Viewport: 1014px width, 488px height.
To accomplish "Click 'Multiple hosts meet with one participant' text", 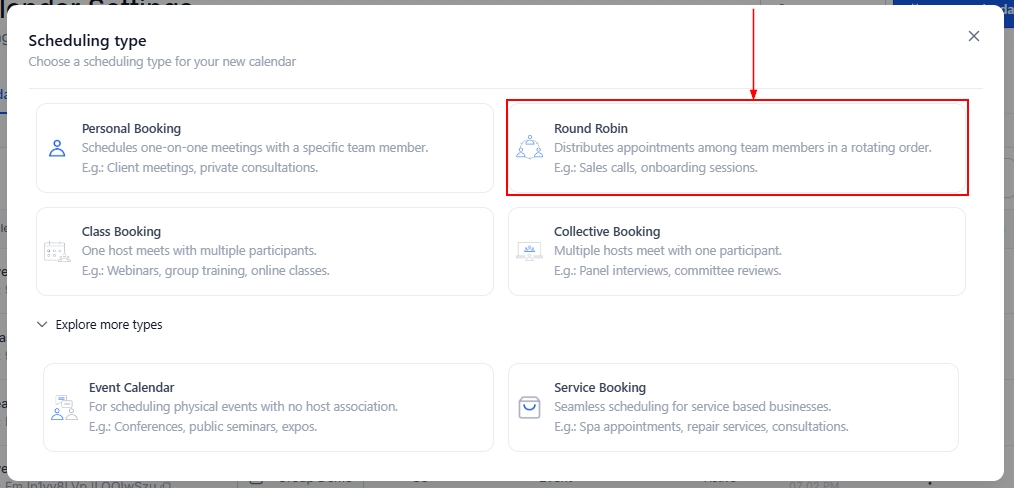I will [x=667, y=251].
